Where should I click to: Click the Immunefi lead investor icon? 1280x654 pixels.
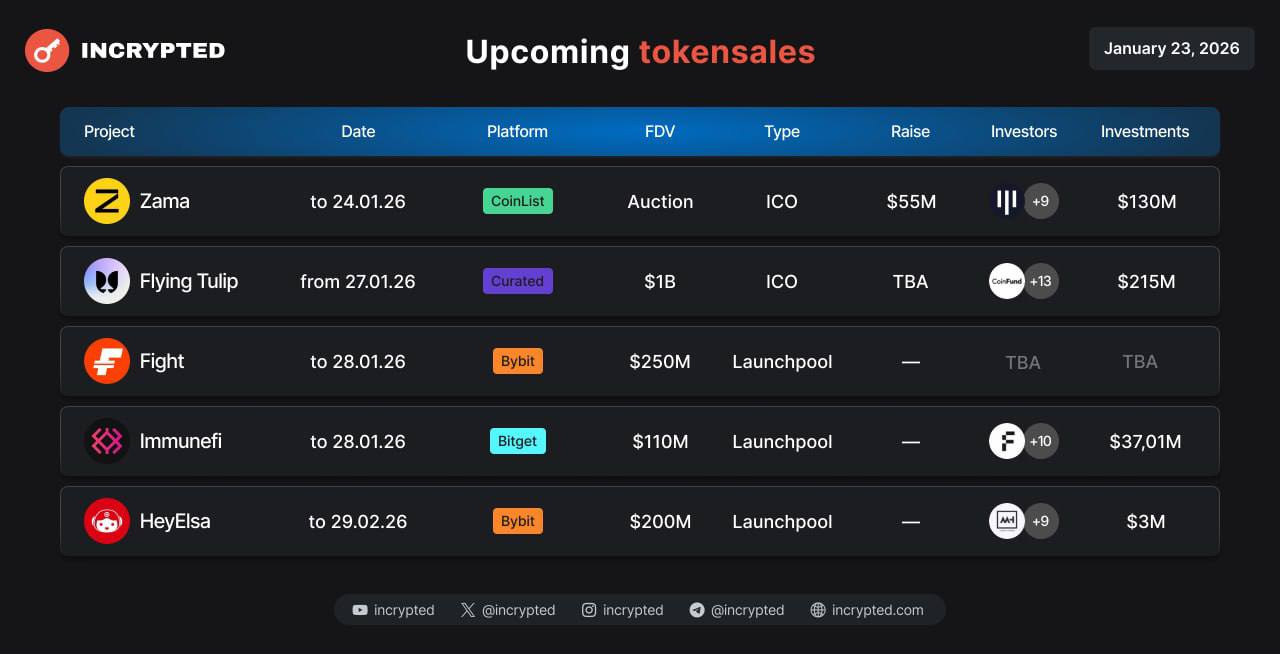coord(1006,441)
